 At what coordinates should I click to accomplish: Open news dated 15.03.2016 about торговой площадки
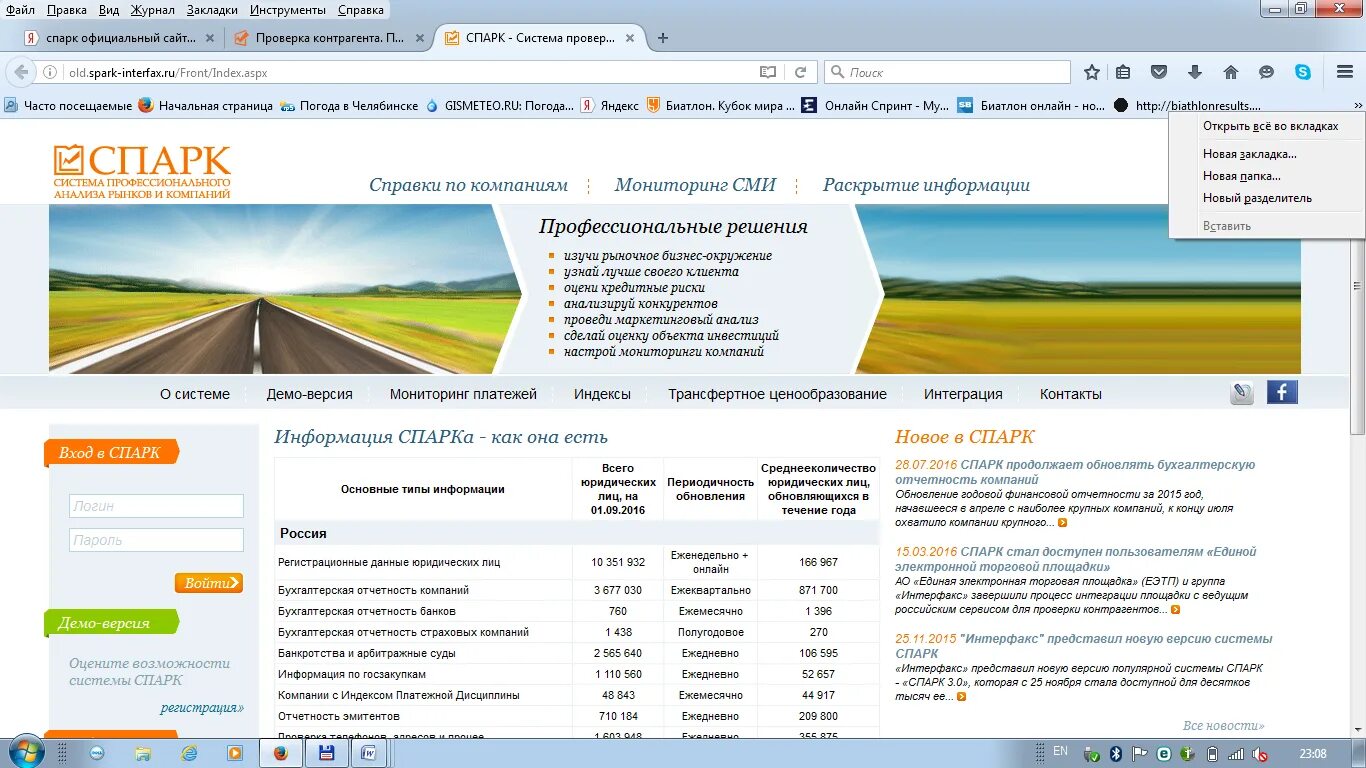(x=1075, y=559)
